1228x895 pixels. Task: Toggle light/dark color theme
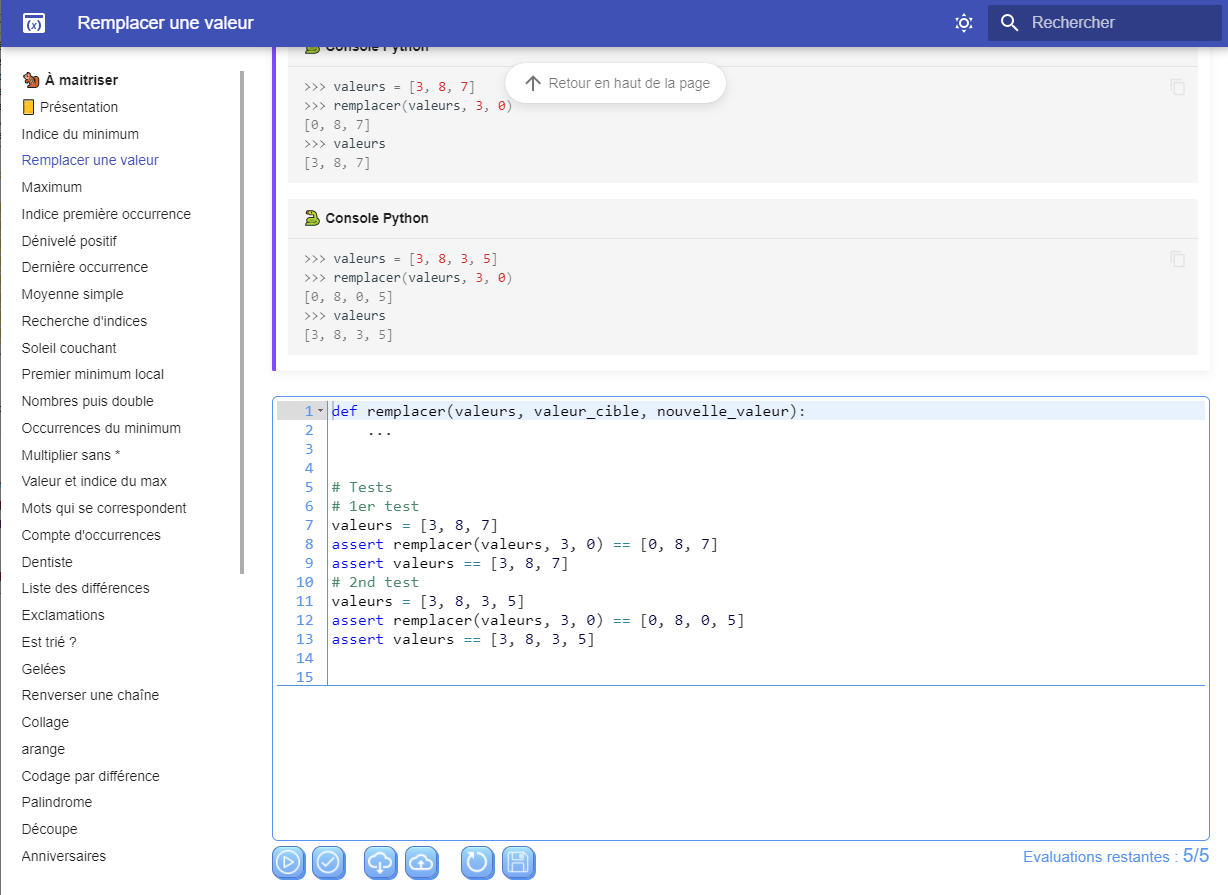point(963,23)
